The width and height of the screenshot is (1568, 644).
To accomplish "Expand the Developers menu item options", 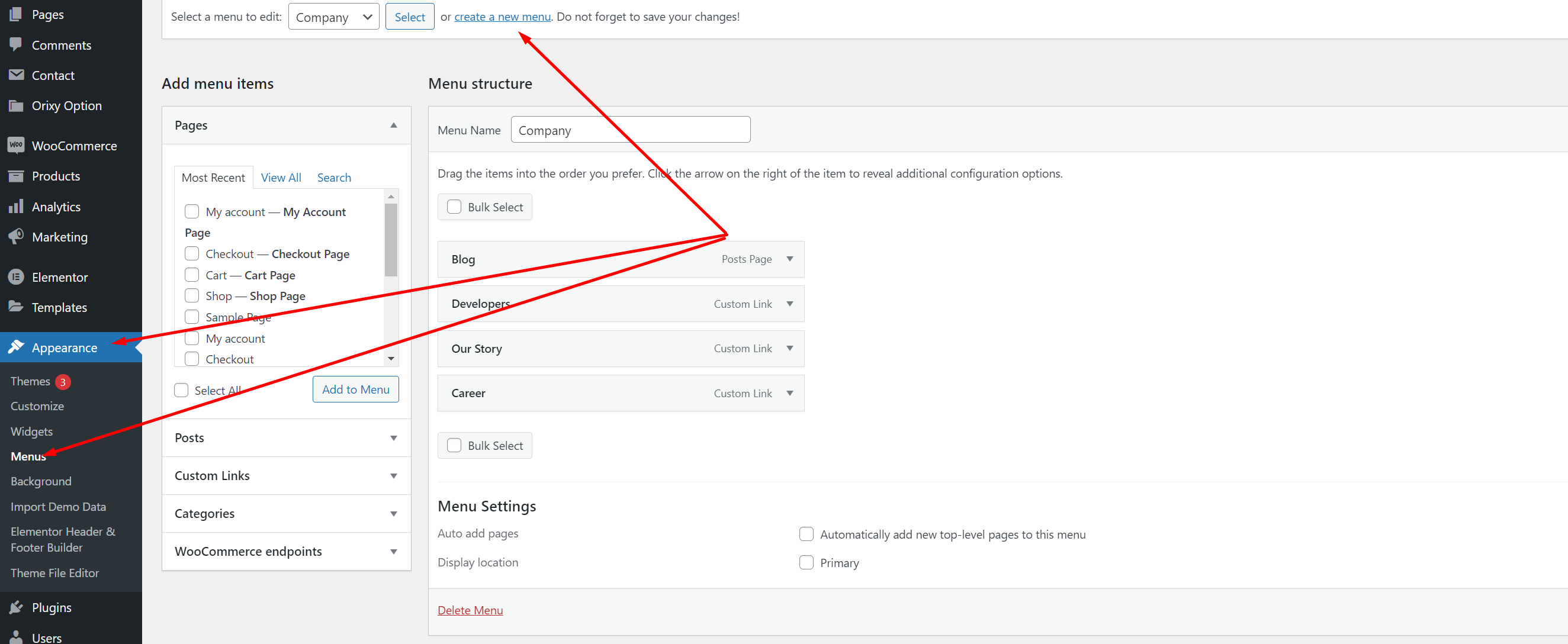I will (x=789, y=303).
